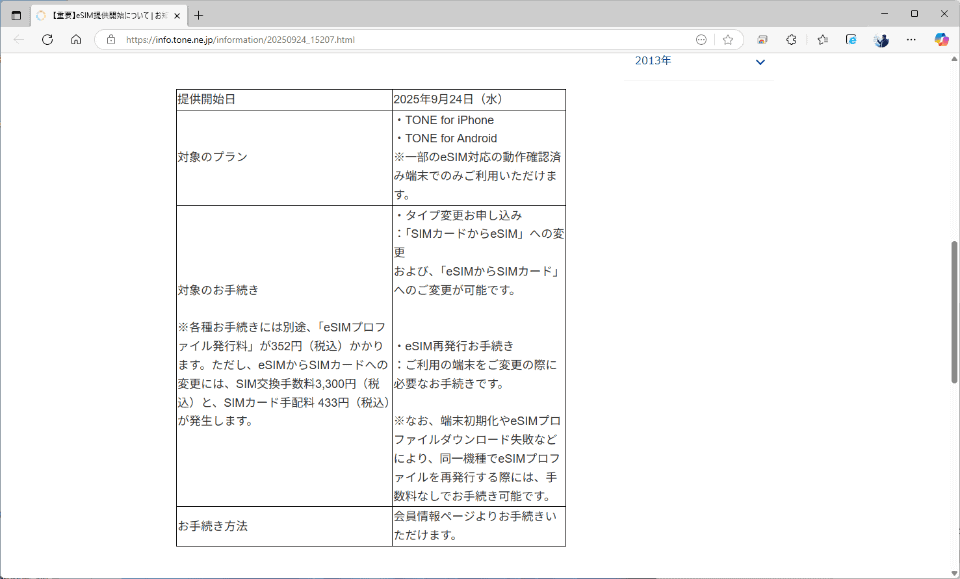This screenshot has height=579, width=960.
Task: Click the vertical scrollbar thumb
Action: pos(954,312)
